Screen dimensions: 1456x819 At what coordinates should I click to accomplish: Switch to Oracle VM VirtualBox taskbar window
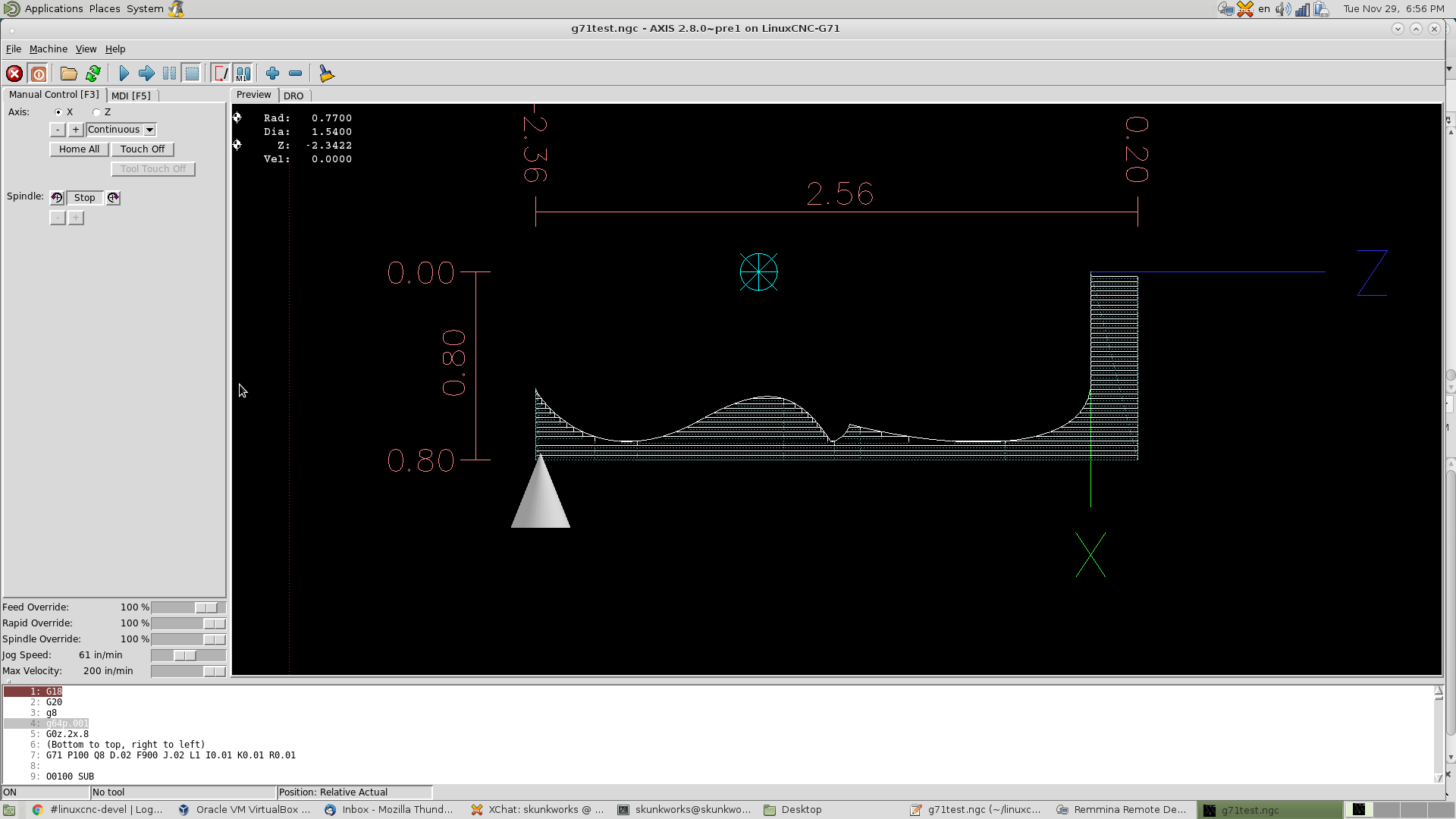click(x=245, y=810)
